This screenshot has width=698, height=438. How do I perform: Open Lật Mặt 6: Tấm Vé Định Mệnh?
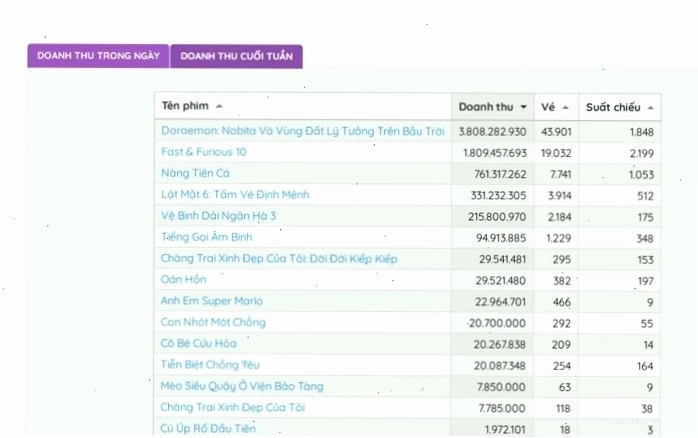pyautogui.click(x=235, y=195)
